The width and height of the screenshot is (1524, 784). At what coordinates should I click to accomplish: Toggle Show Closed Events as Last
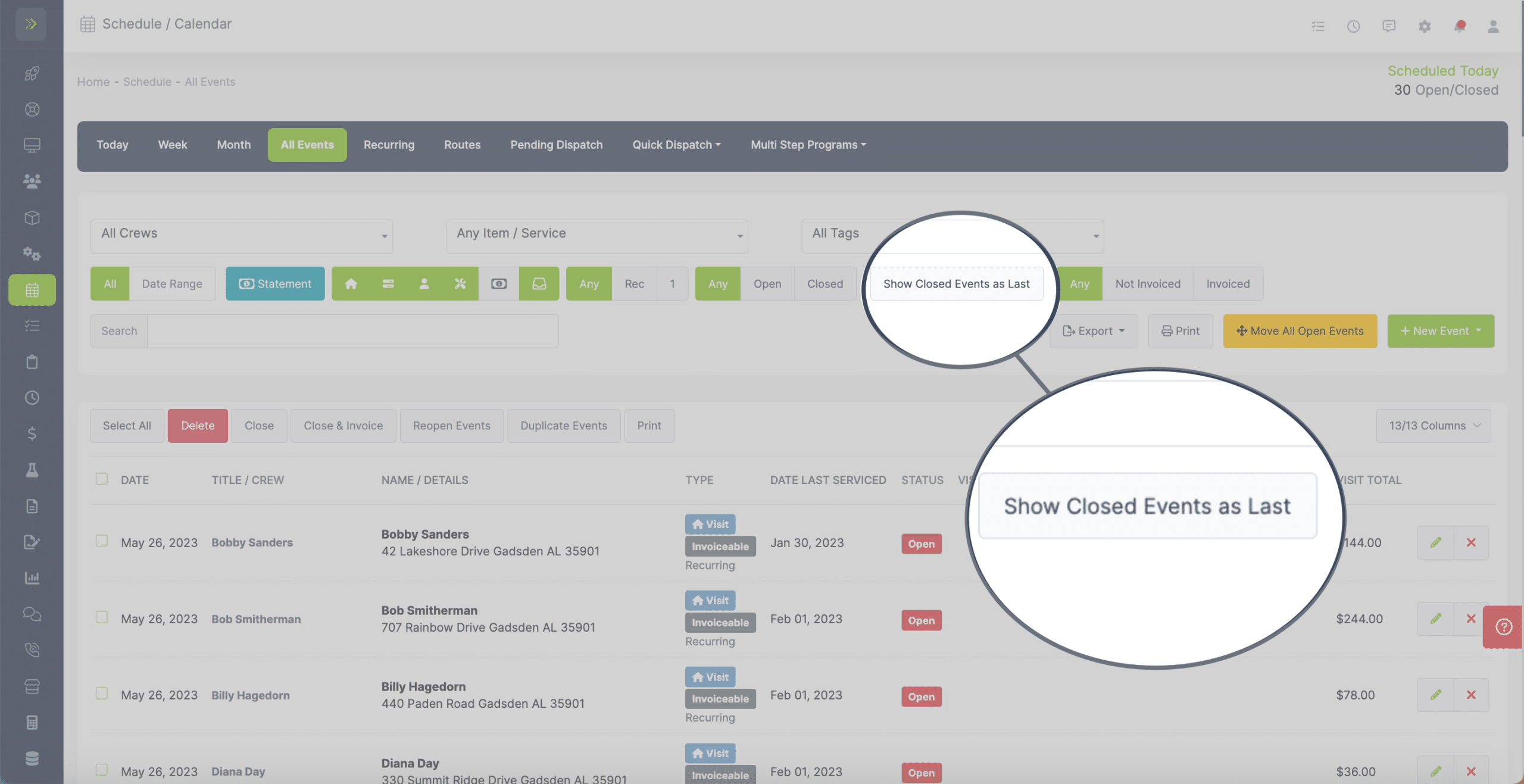pyautogui.click(x=956, y=284)
